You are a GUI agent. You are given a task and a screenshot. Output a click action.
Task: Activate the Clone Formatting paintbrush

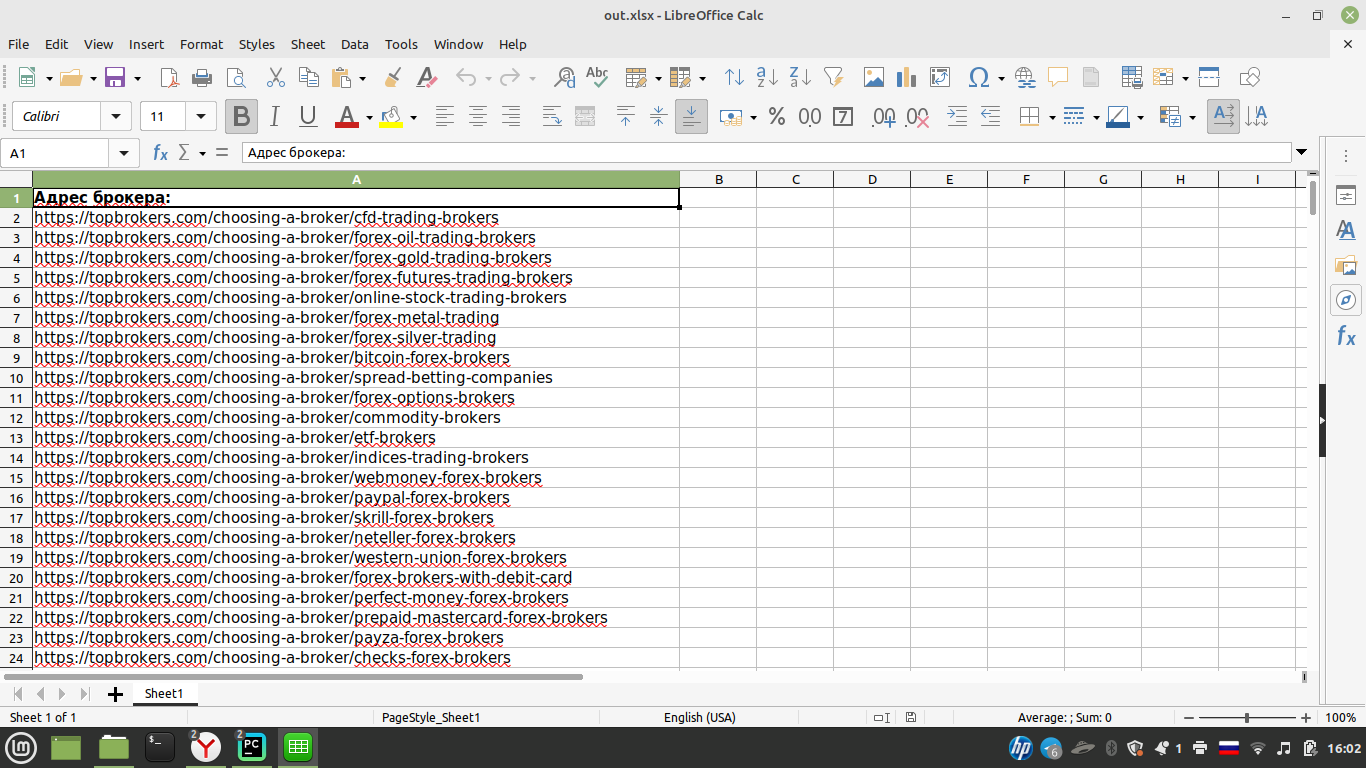393,77
